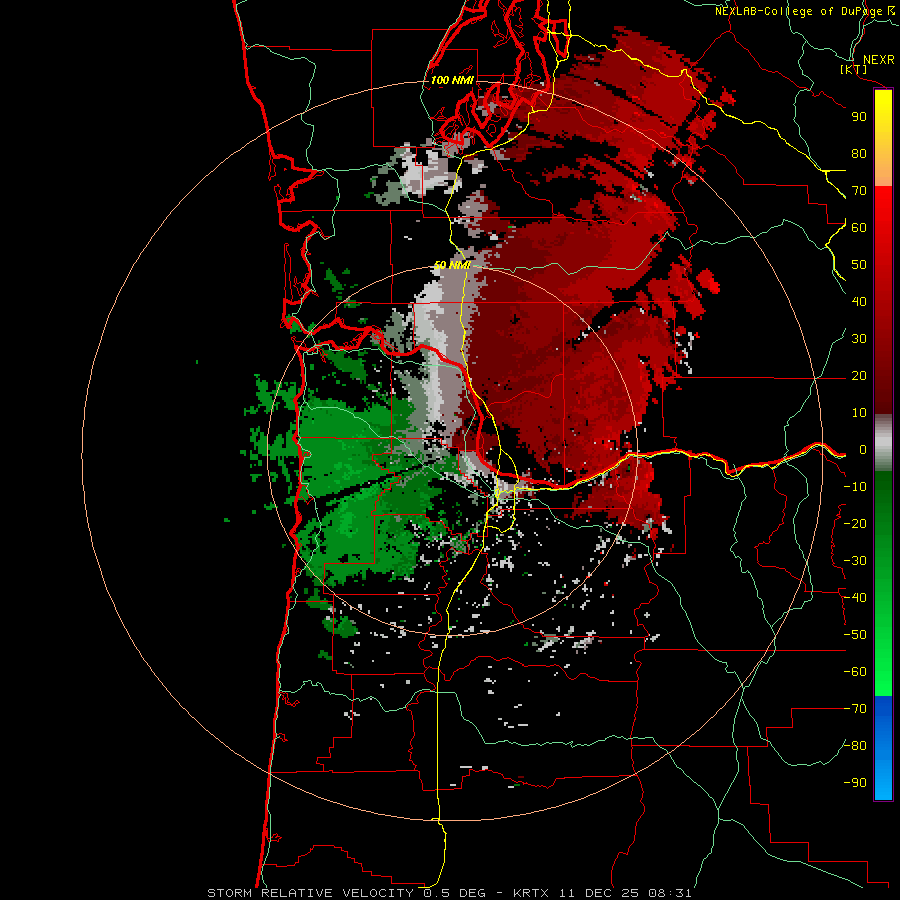Select the 0 value on the velocity scale
This screenshot has width=900, height=900.
(x=863, y=449)
